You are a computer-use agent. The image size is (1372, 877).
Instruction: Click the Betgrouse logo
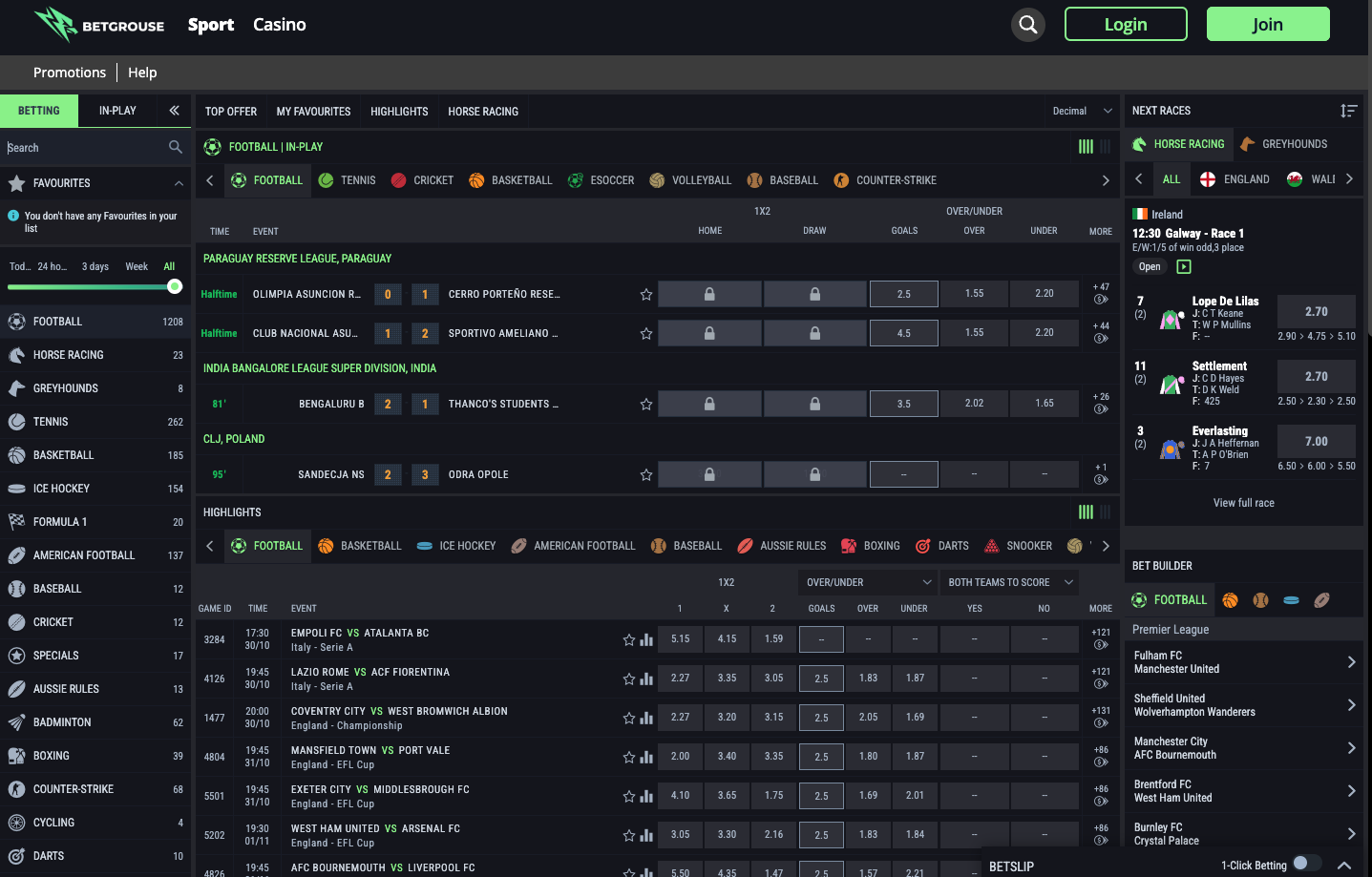pyautogui.click(x=99, y=25)
